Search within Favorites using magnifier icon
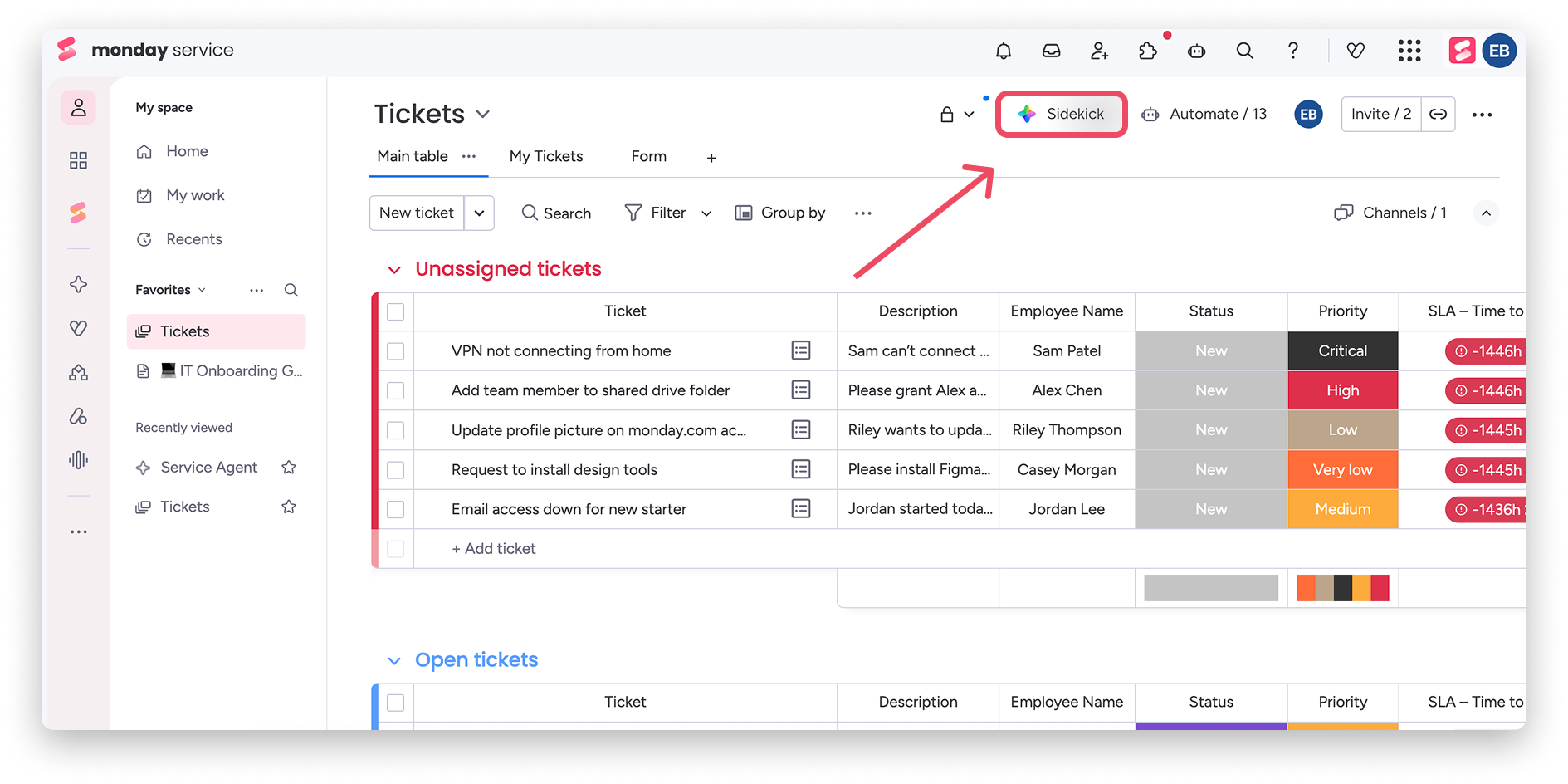 click(x=291, y=290)
